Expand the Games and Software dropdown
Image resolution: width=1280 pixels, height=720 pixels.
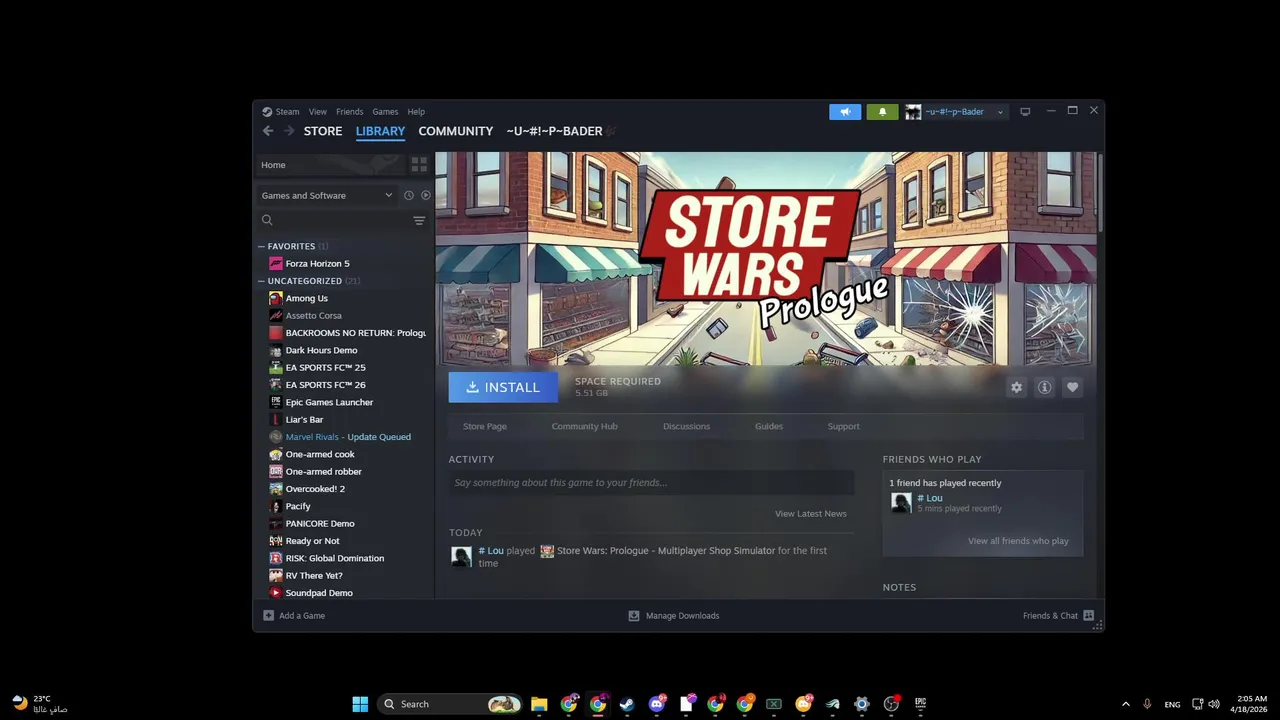point(326,195)
